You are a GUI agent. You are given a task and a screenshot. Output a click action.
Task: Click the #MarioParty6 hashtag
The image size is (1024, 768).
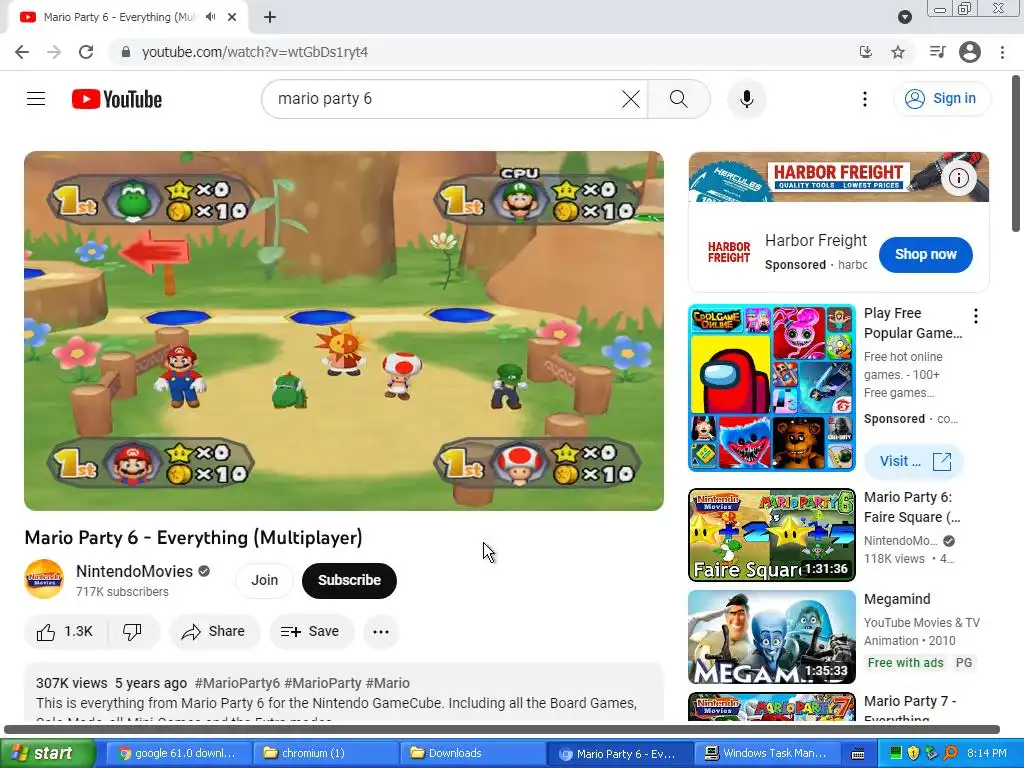(x=237, y=683)
